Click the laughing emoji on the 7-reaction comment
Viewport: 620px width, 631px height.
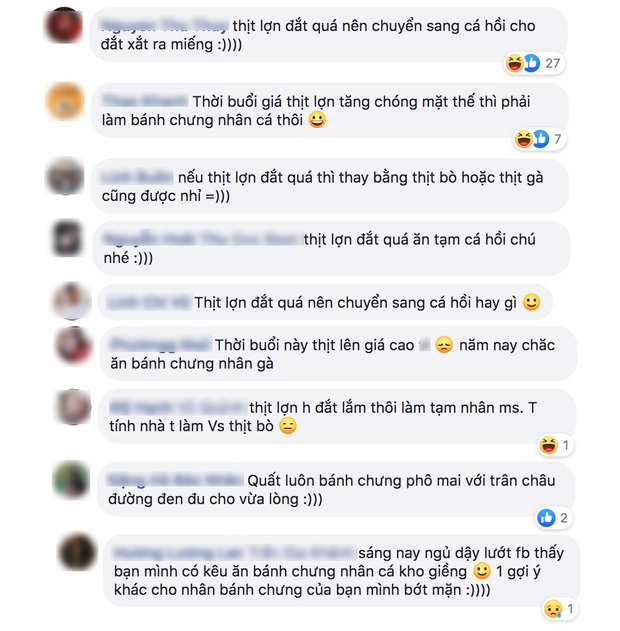coord(524,139)
